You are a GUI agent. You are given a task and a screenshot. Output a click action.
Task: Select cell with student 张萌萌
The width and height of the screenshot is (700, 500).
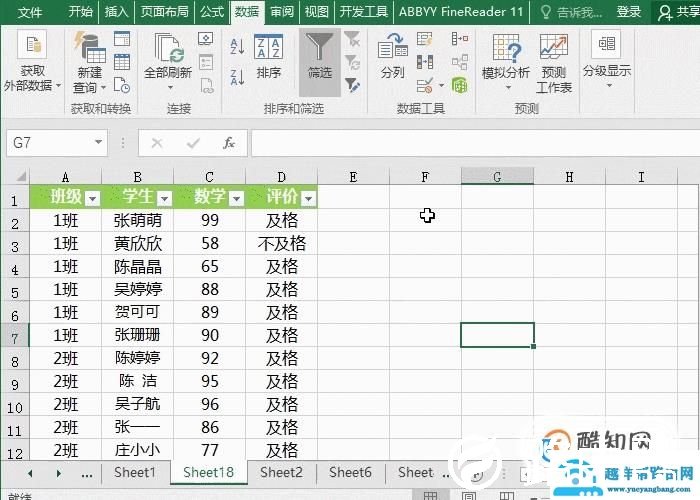point(138,220)
